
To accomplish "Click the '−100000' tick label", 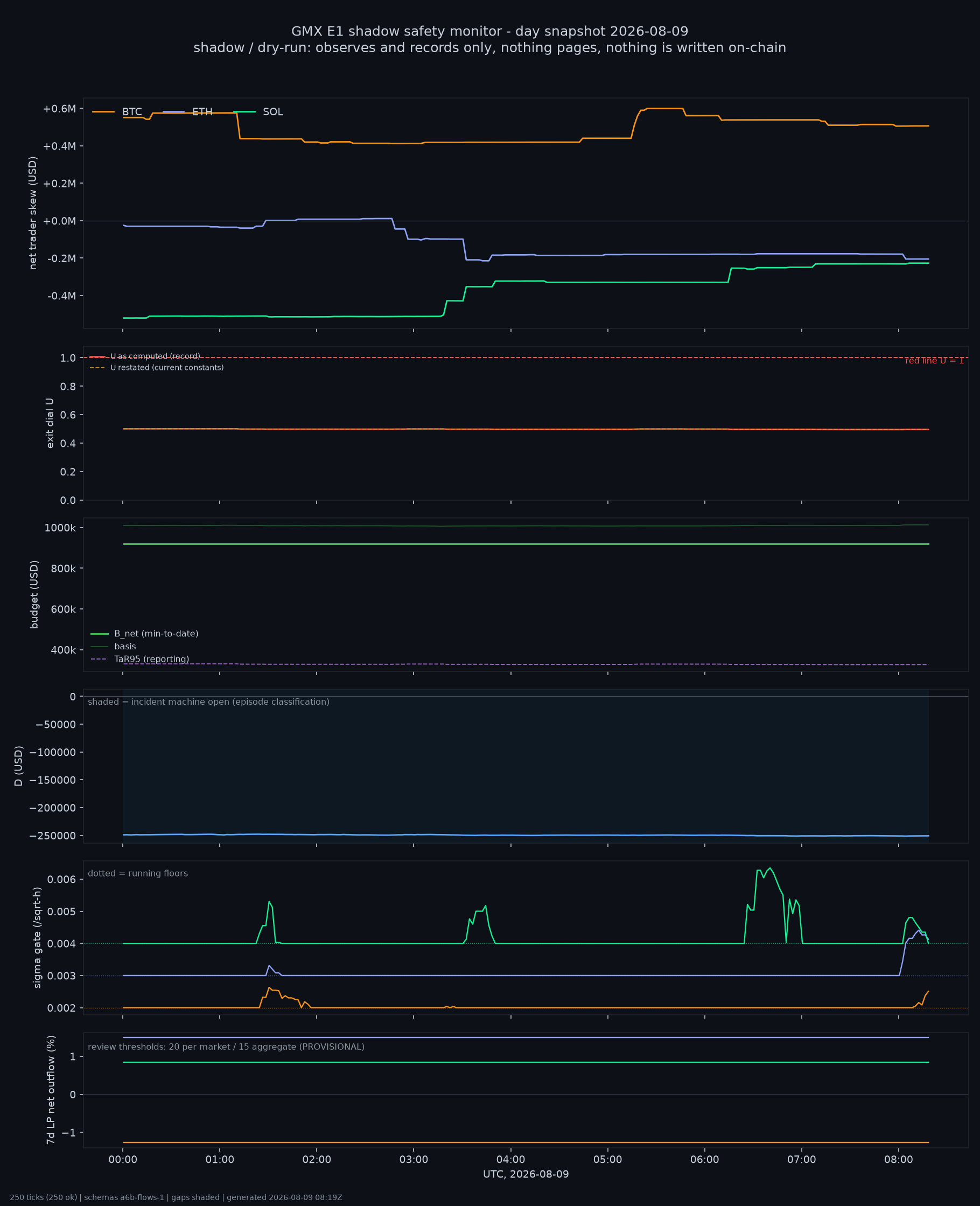I will tap(53, 752).
